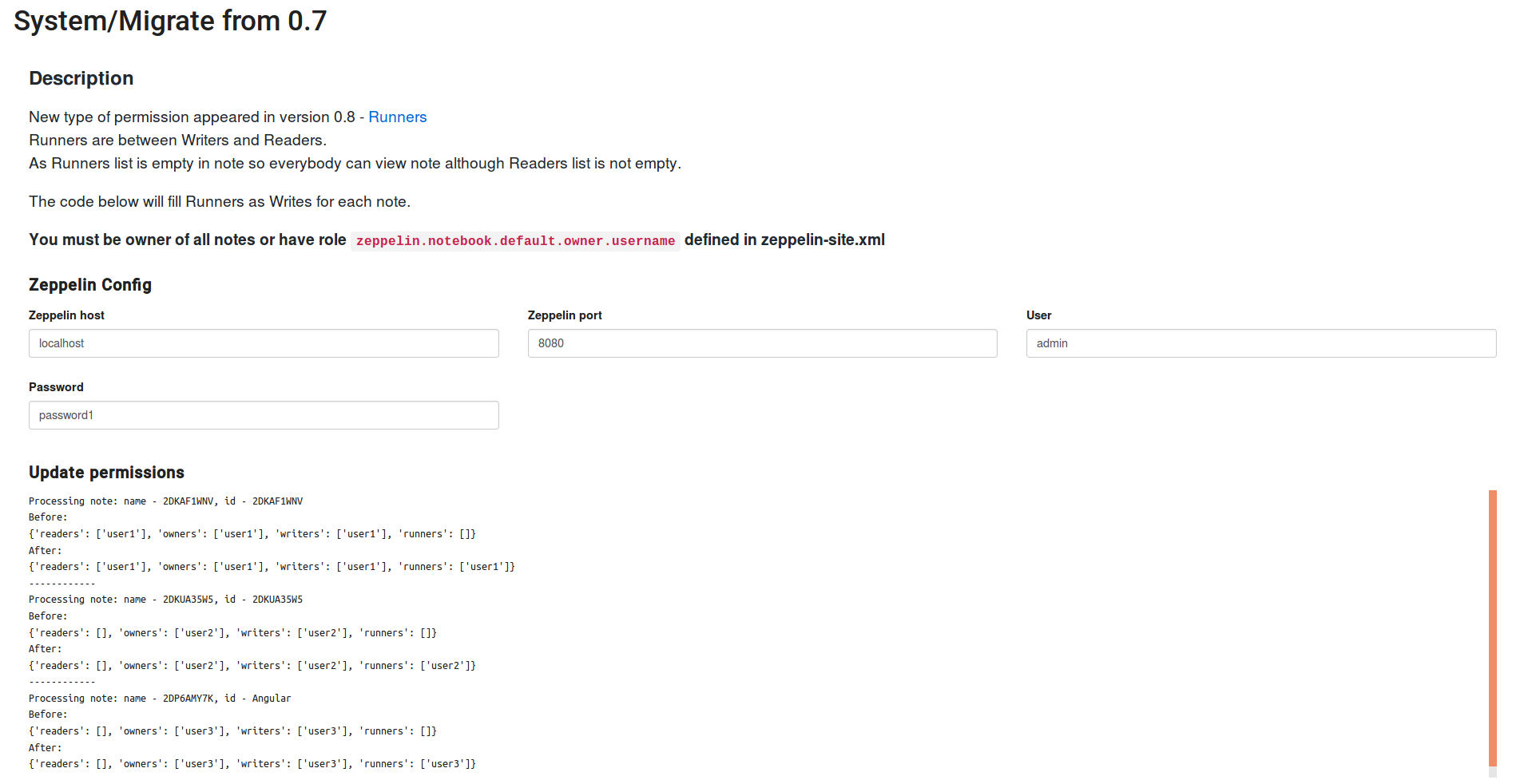Click the User label

coord(1038,315)
